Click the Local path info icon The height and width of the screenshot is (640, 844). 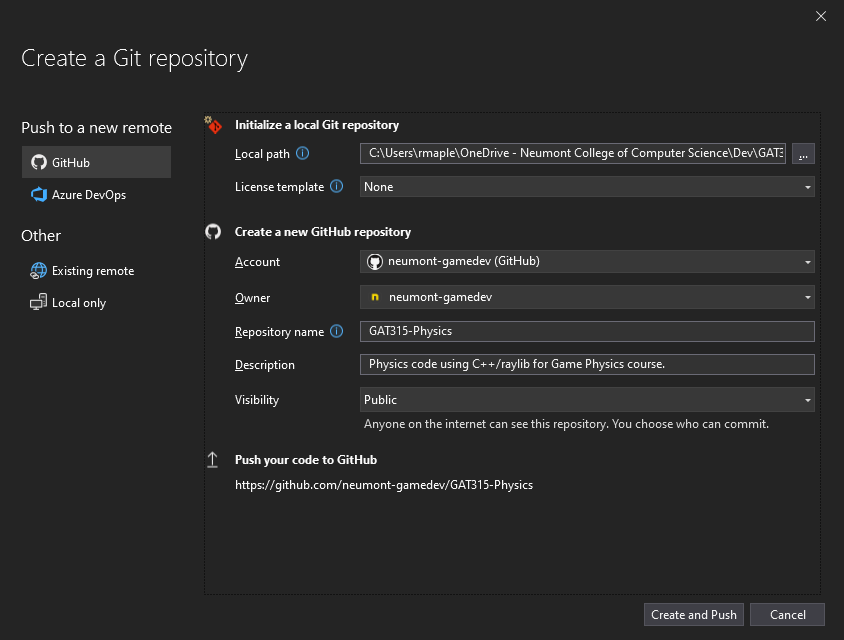point(303,154)
